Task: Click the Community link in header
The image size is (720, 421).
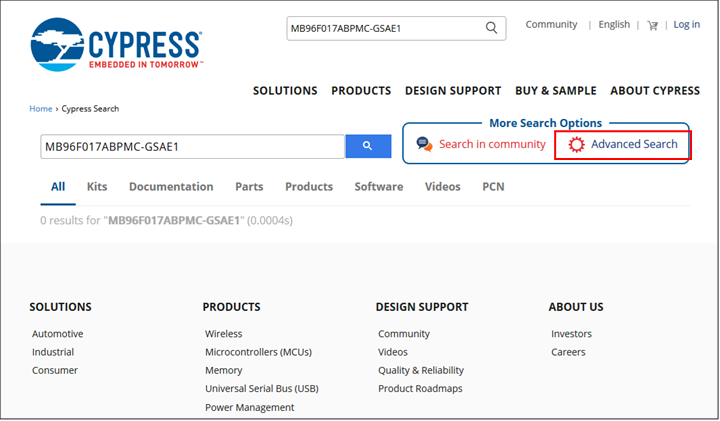Action: 551,25
